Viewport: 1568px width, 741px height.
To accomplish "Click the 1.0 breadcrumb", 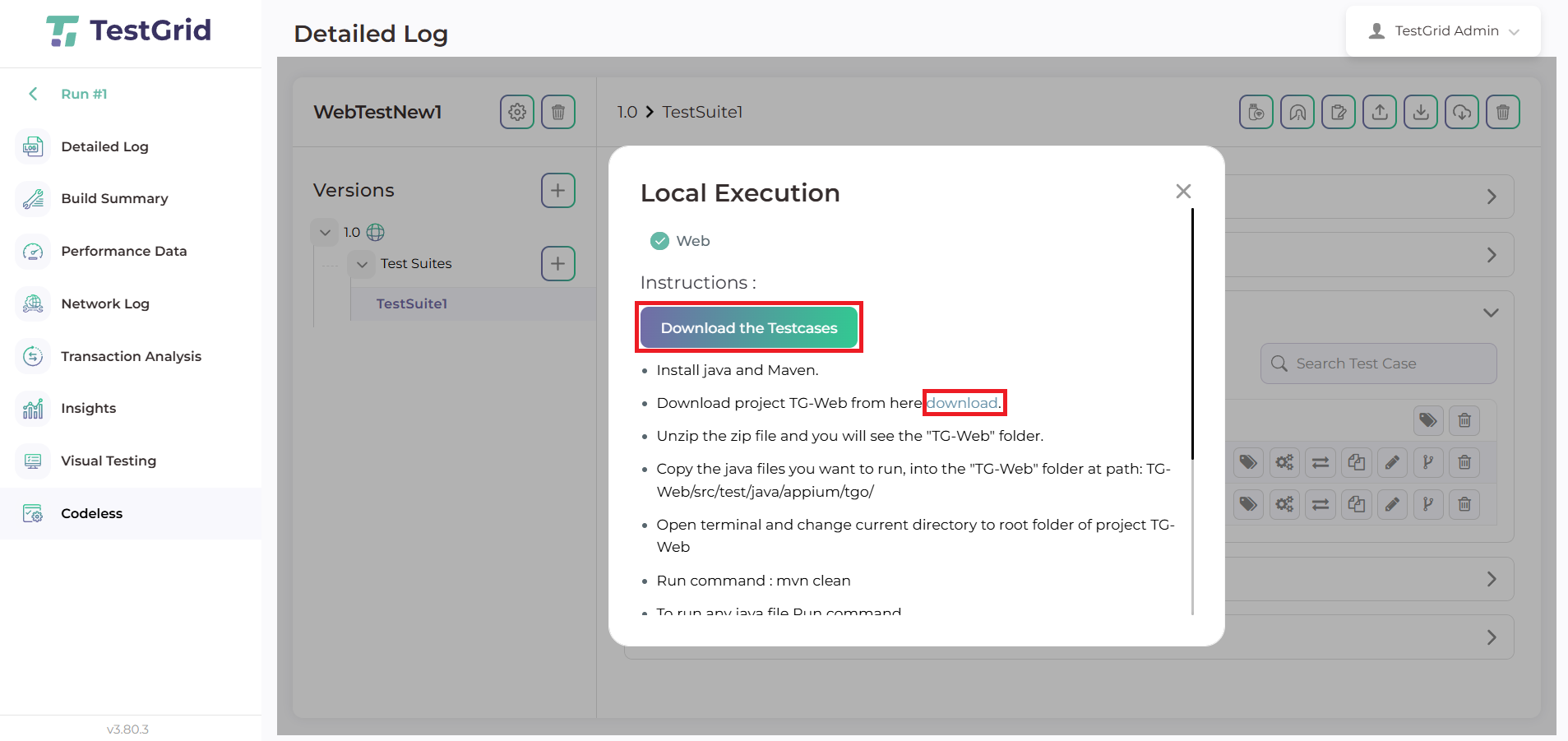I will point(627,112).
